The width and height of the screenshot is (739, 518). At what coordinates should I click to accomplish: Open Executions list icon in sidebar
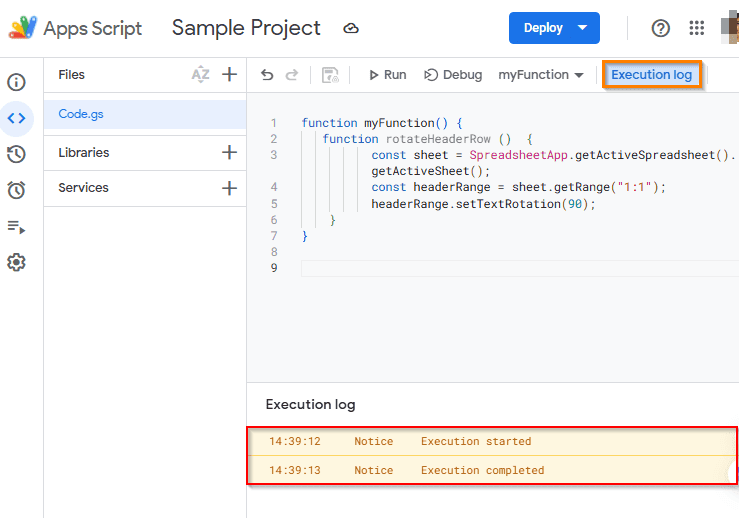tap(16, 227)
